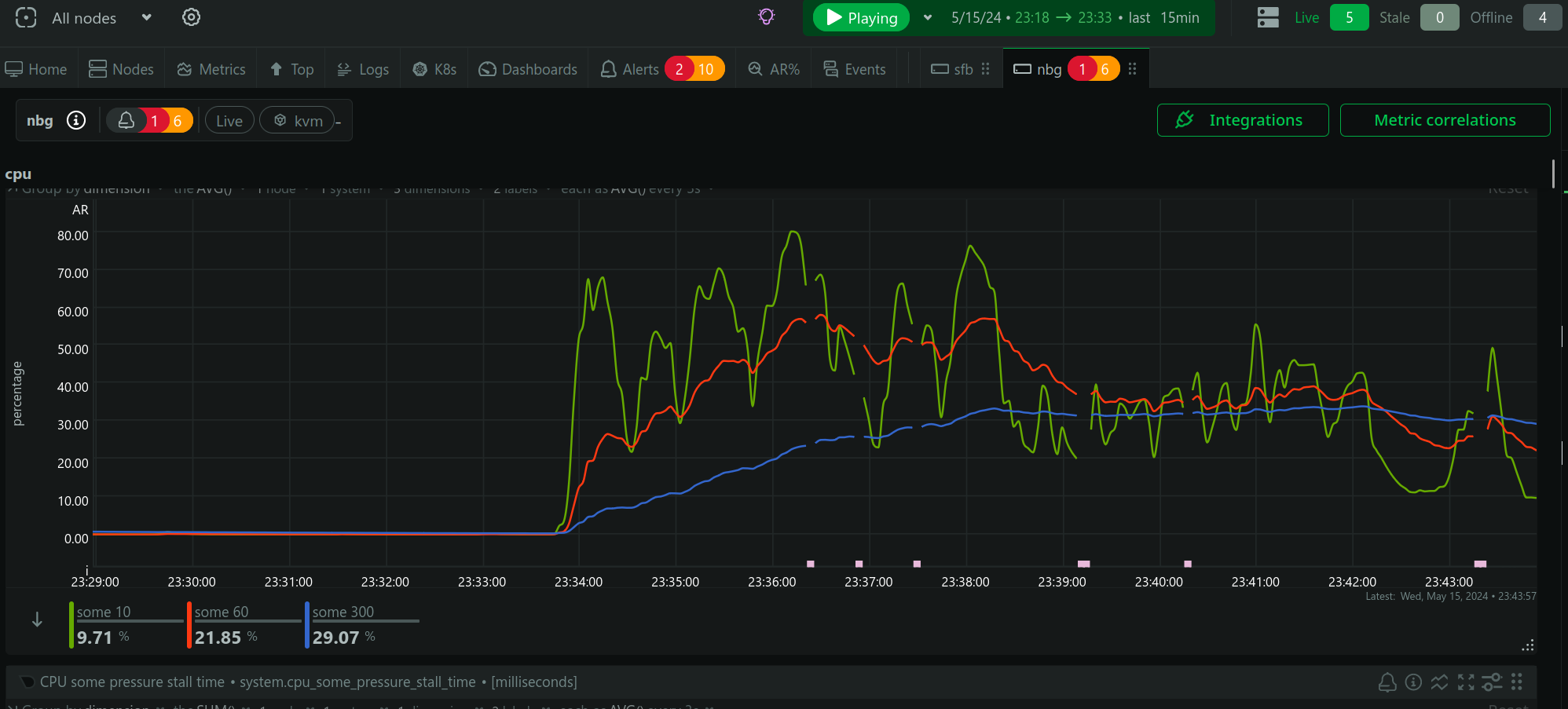Click the nbg node info icon
Viewport: 1568px width, 709px height.
pos(76,120)
